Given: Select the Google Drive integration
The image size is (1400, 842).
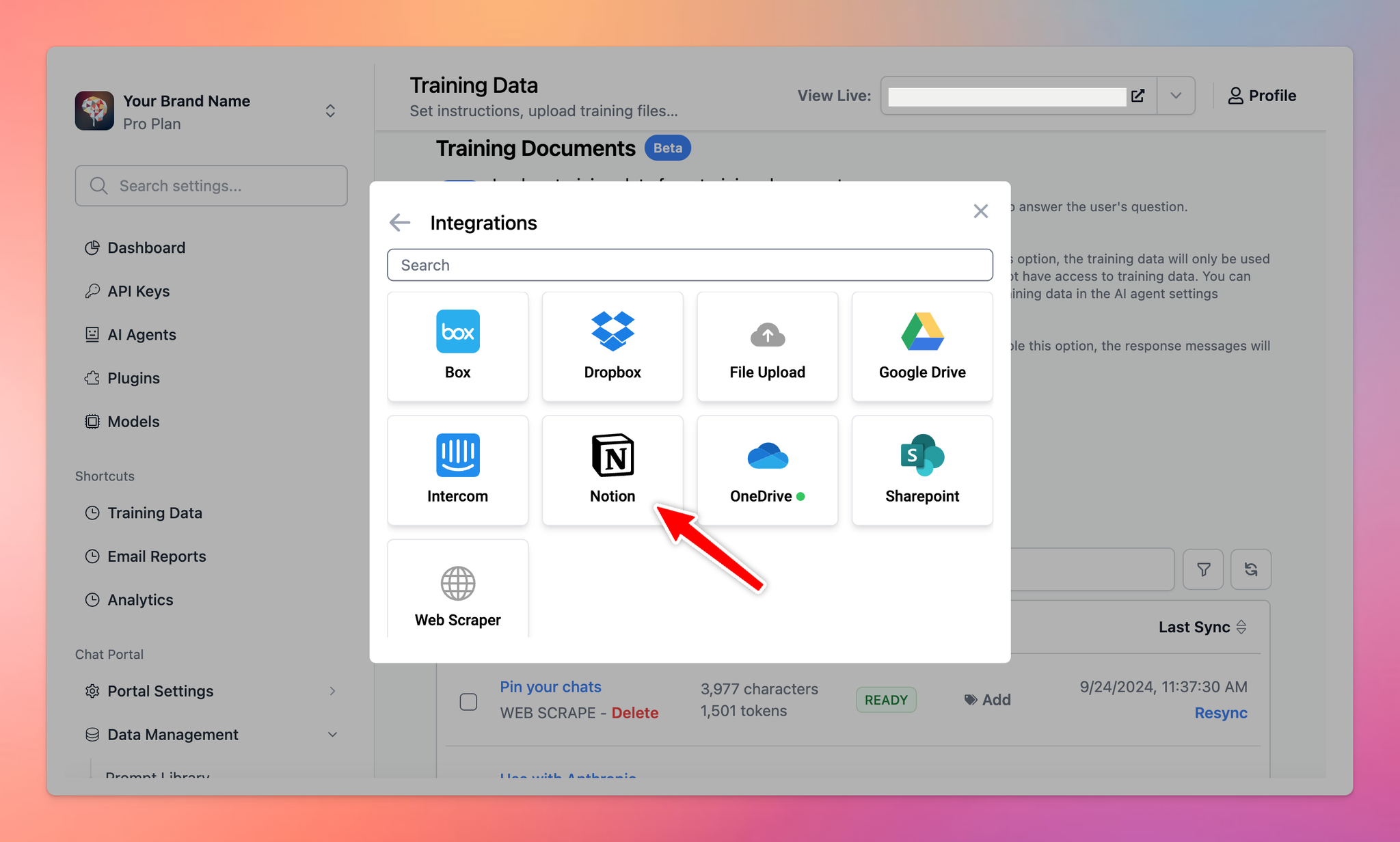Looking at the screenshot, I should (x=922, y=347).
